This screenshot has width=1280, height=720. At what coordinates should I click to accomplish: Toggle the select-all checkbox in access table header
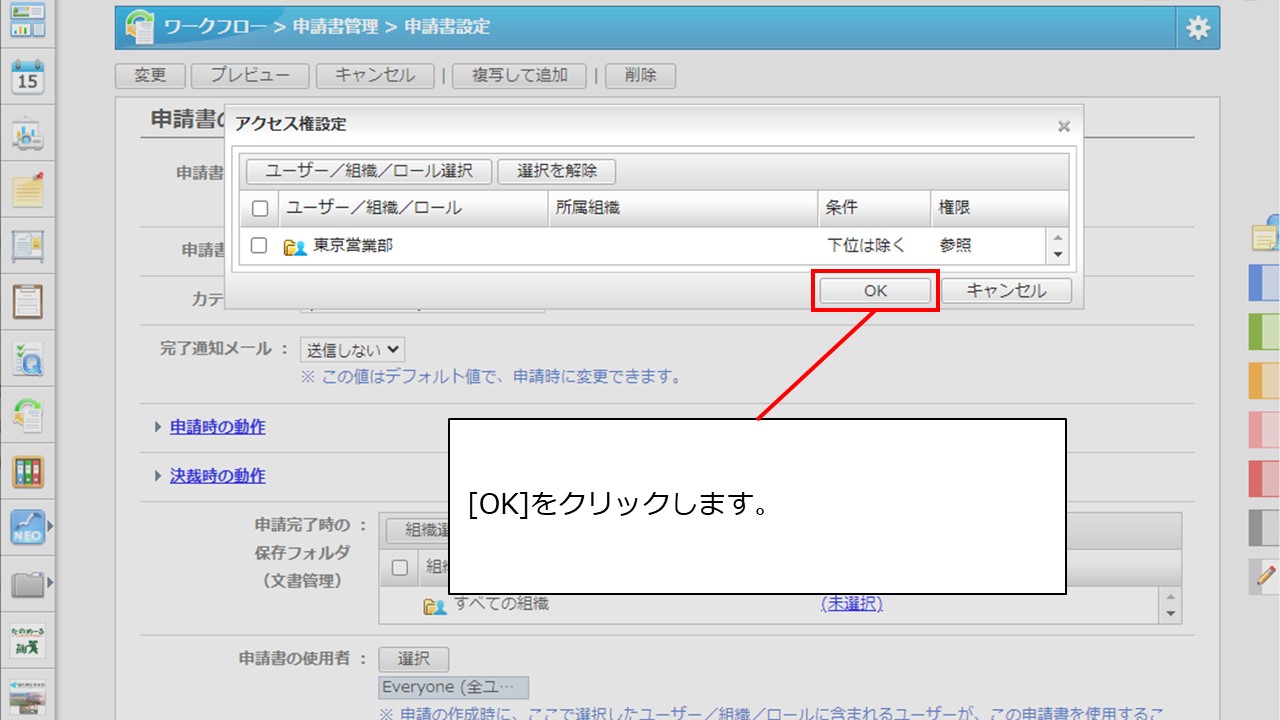260,208
